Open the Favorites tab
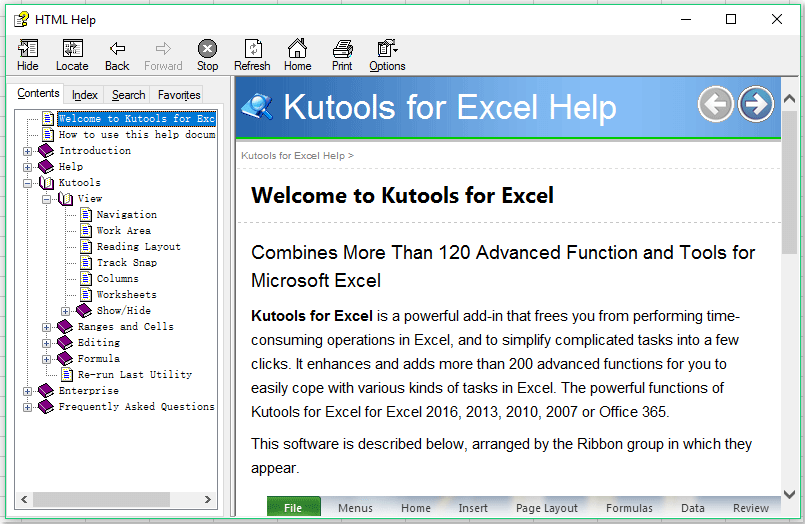805x524 pixels. 179,95
